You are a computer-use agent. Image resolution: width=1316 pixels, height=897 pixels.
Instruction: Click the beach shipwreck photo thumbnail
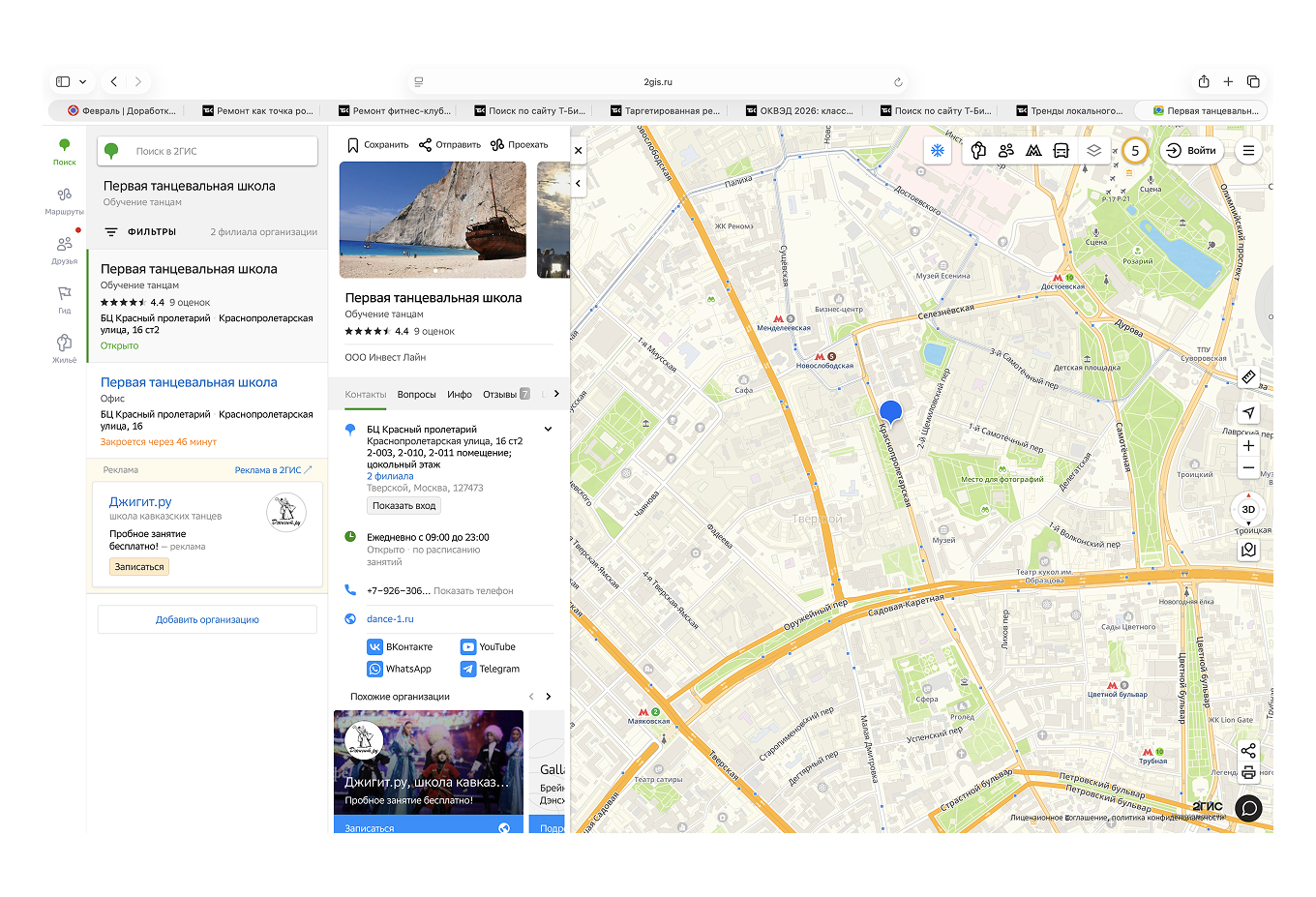click(433, 220)
